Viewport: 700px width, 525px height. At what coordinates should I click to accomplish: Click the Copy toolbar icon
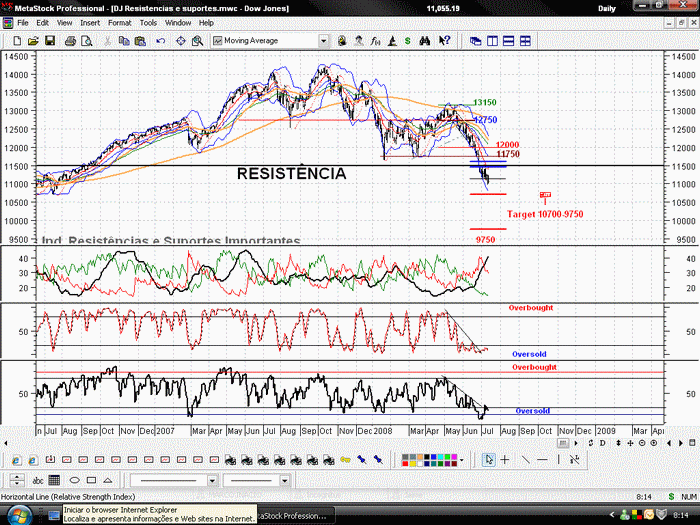pyautogui.click(x=124, y=41)
